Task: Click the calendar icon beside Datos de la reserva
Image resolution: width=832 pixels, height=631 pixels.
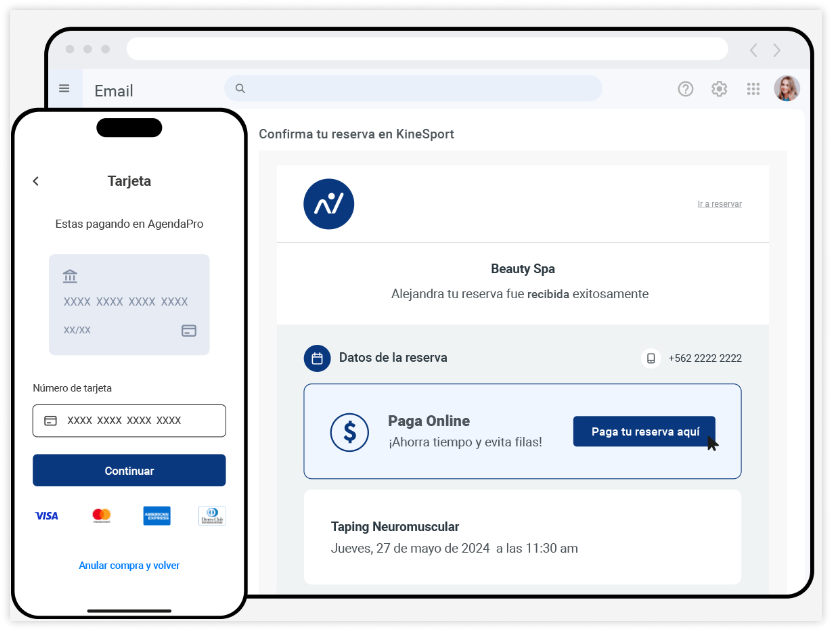Action: point(317,358)
